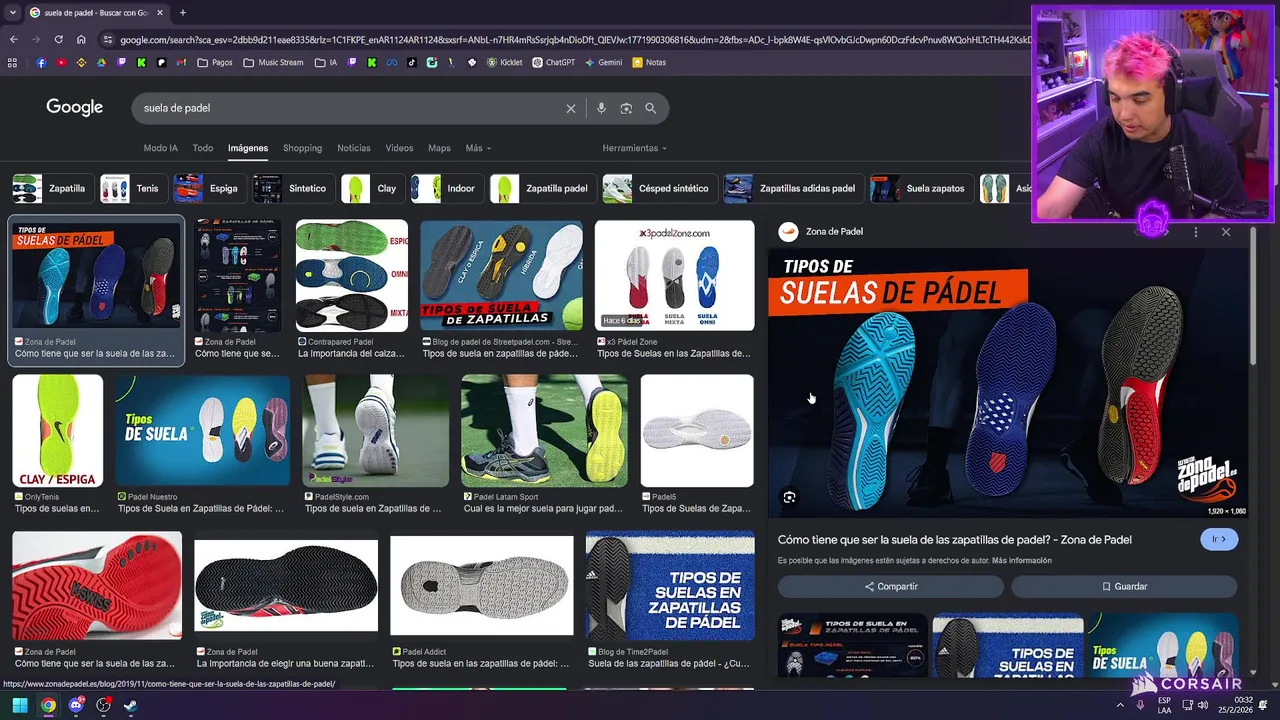The width and height of the screenshot is (1280, 720).
Task: Click the Ir button in preview panel
Action: pyautogui.click(x=1219, y=539)
